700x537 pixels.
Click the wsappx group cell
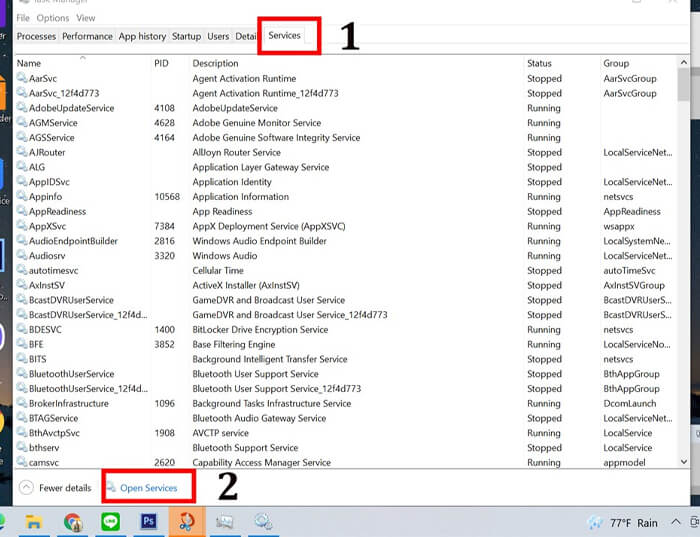[x=619, y=226]
